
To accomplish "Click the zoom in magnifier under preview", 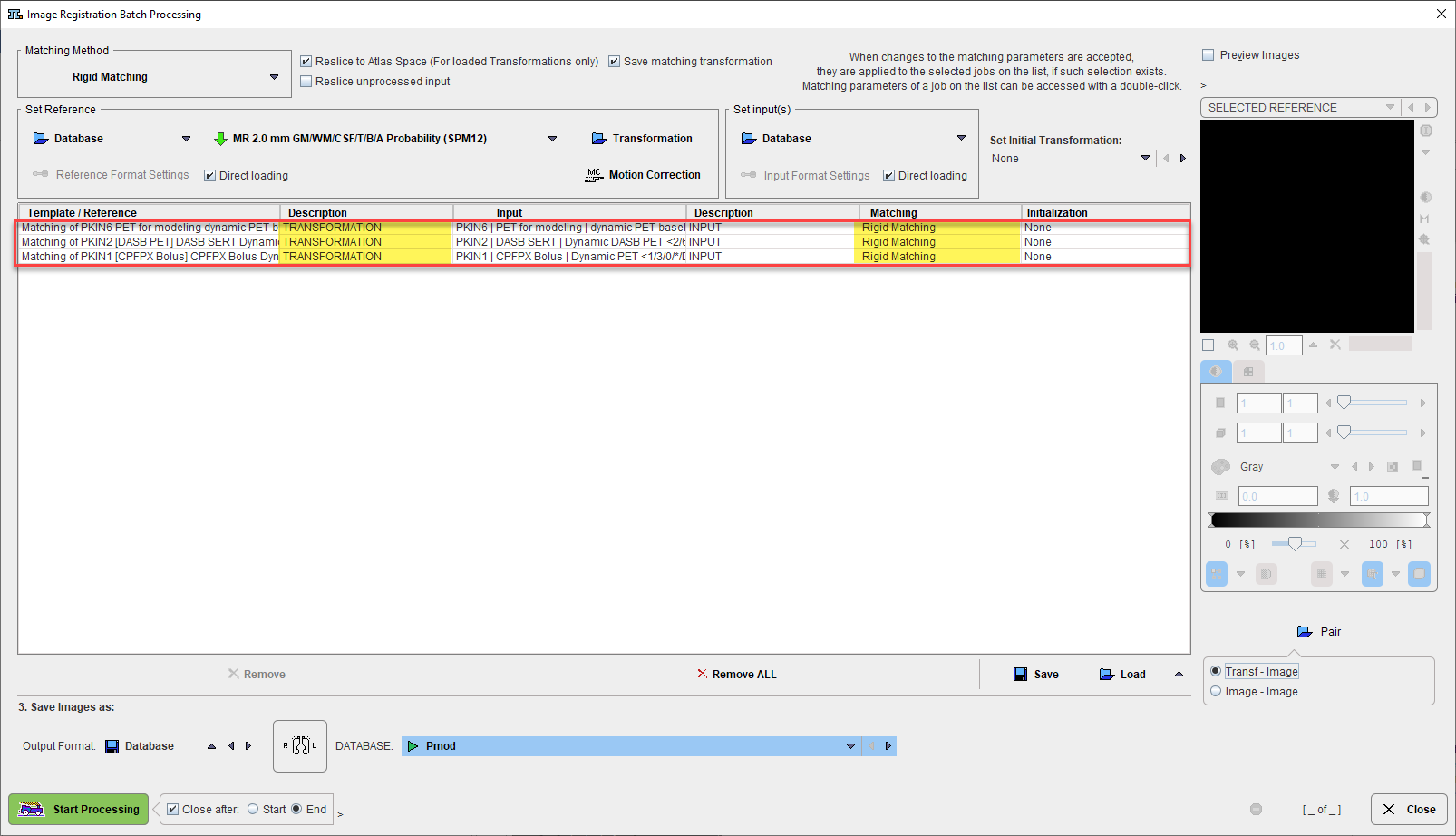I will (1233, 345).
